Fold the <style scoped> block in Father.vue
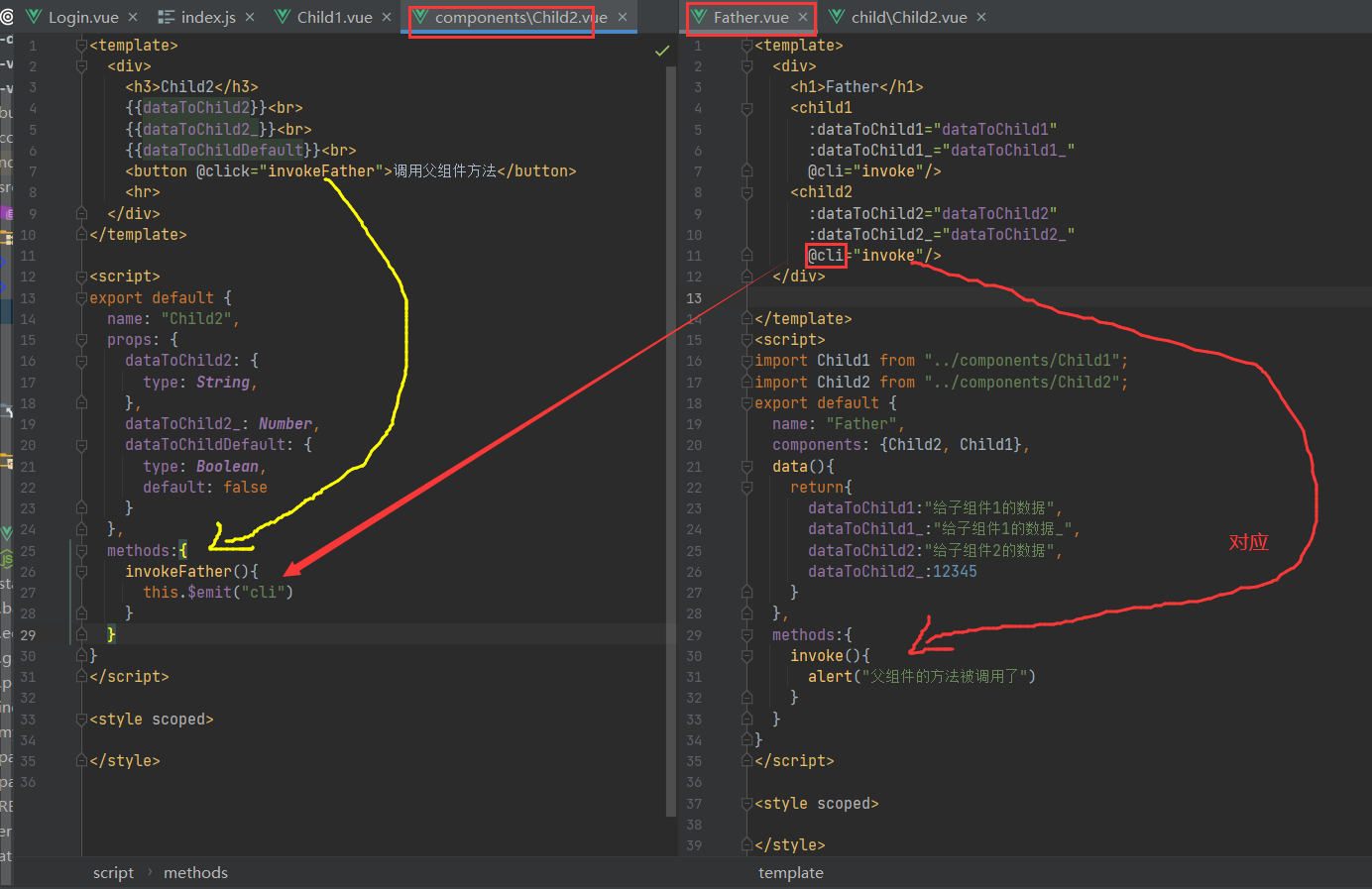1372x889 pixels. click(x=747, y=804)
